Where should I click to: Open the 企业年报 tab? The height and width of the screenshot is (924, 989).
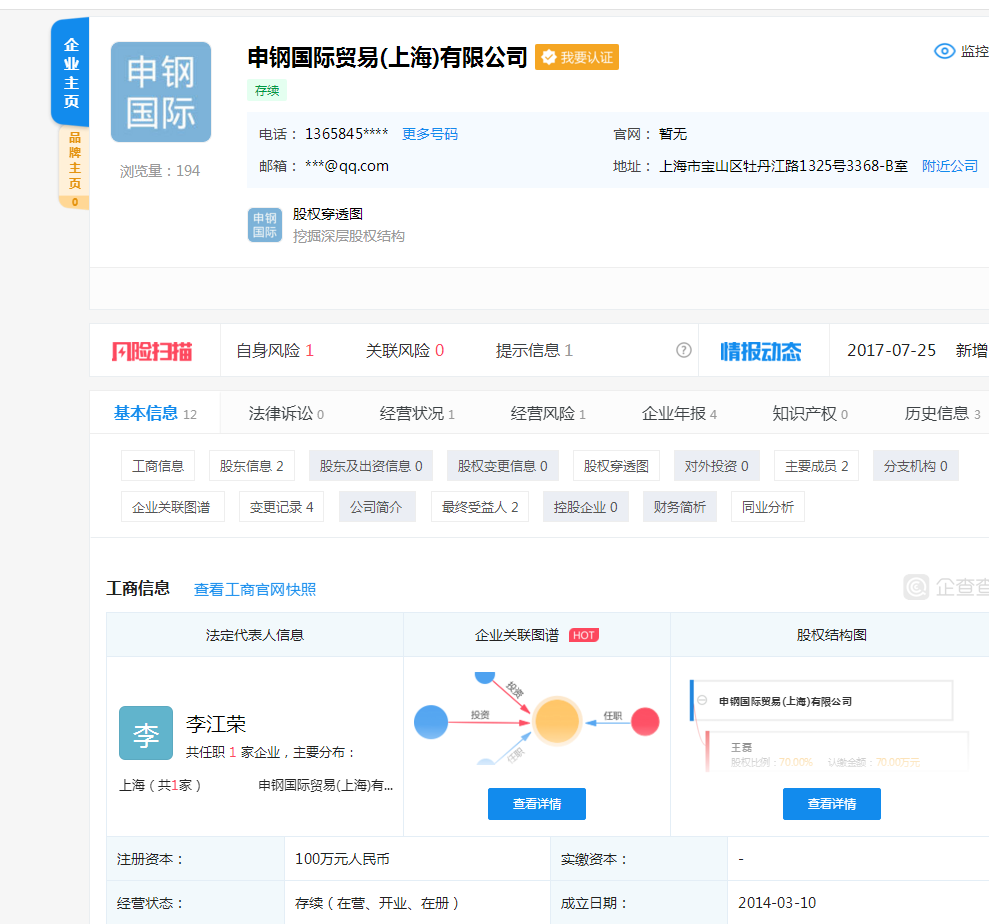[678, 413]
